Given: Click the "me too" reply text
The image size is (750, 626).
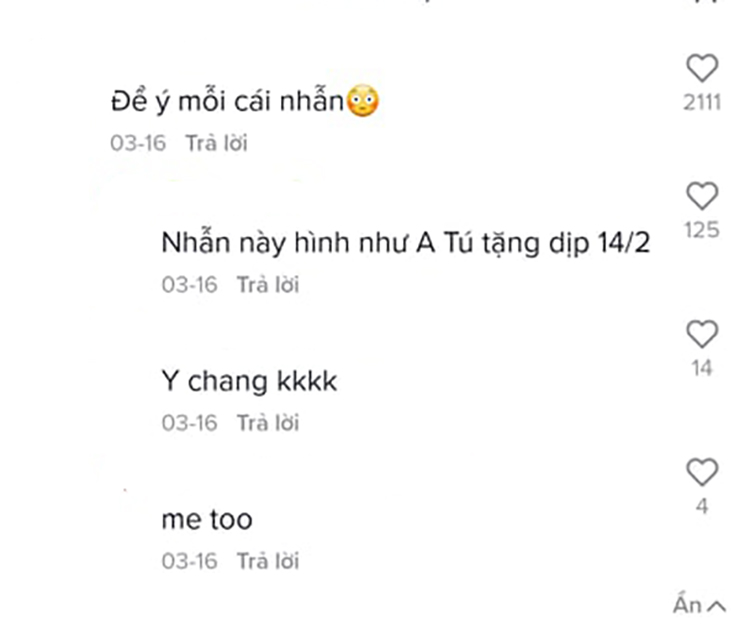Looking at the screenshot, I should [207, 520].
